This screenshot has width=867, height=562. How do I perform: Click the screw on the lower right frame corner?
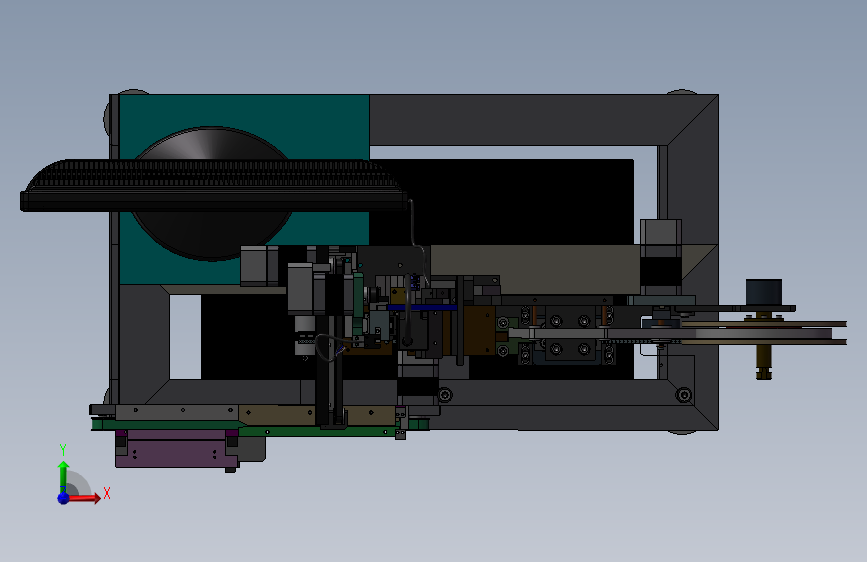[684, 394]
